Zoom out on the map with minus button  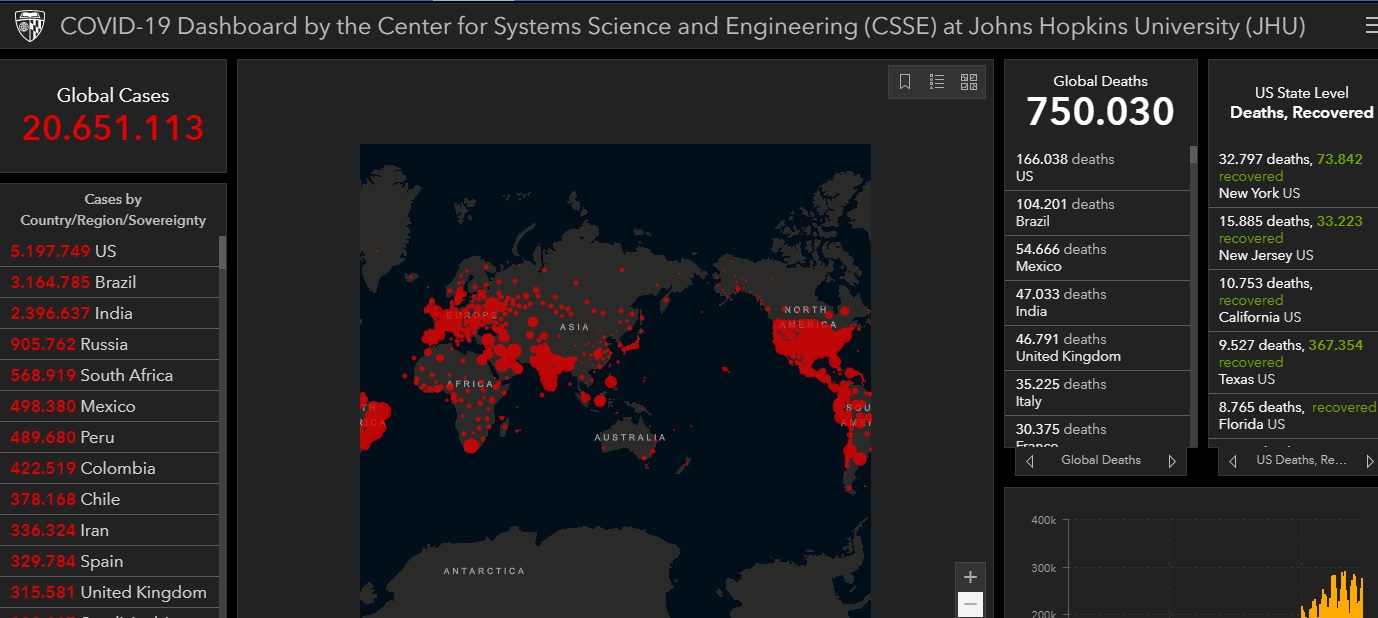point(970,604)
